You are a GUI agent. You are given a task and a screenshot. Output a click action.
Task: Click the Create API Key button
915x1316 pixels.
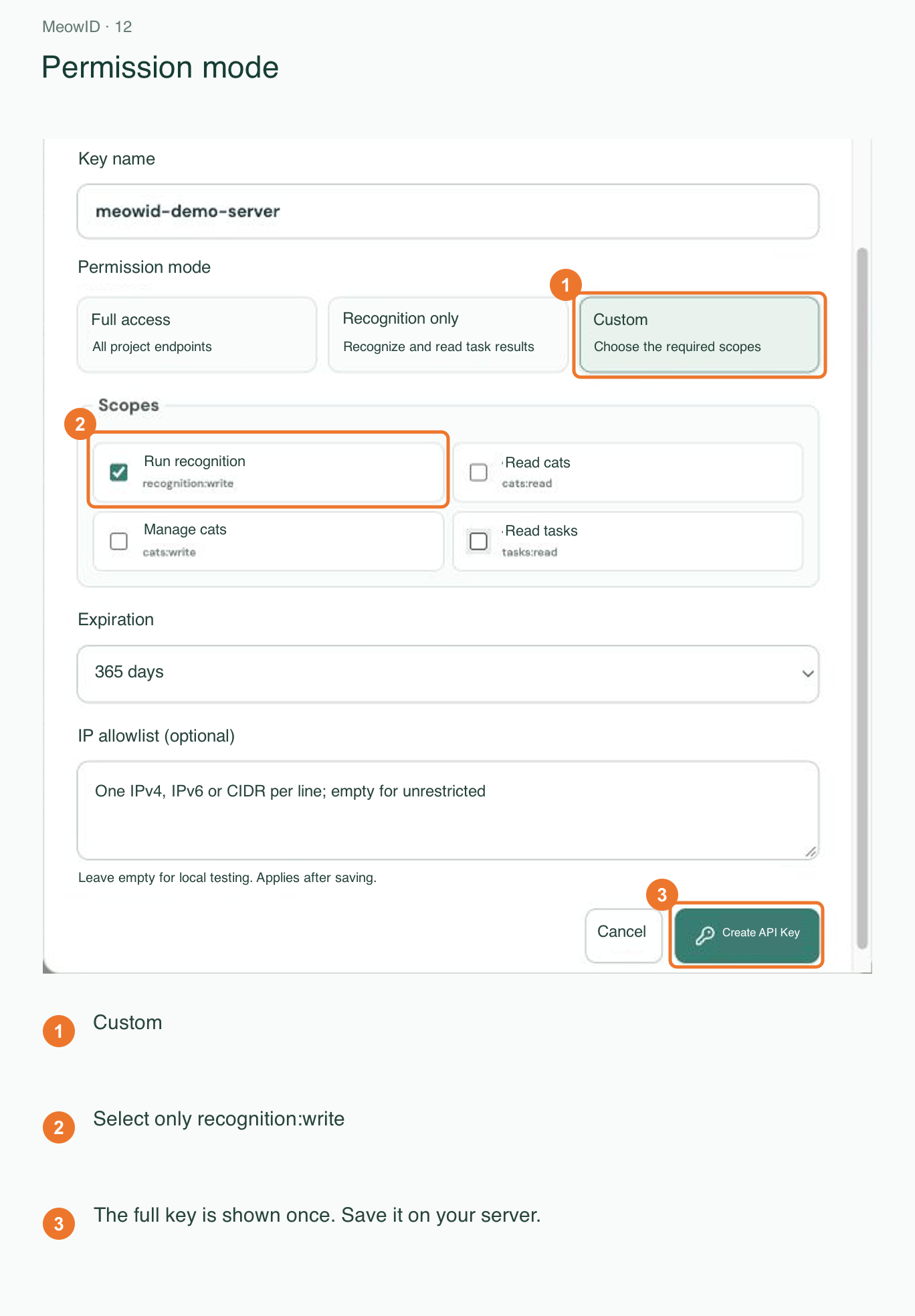point(746,935)
